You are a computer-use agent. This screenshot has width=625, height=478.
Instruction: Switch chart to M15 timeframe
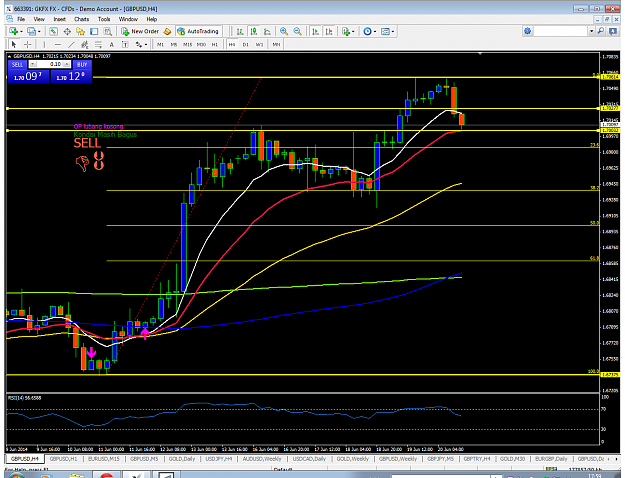(187, 44)
